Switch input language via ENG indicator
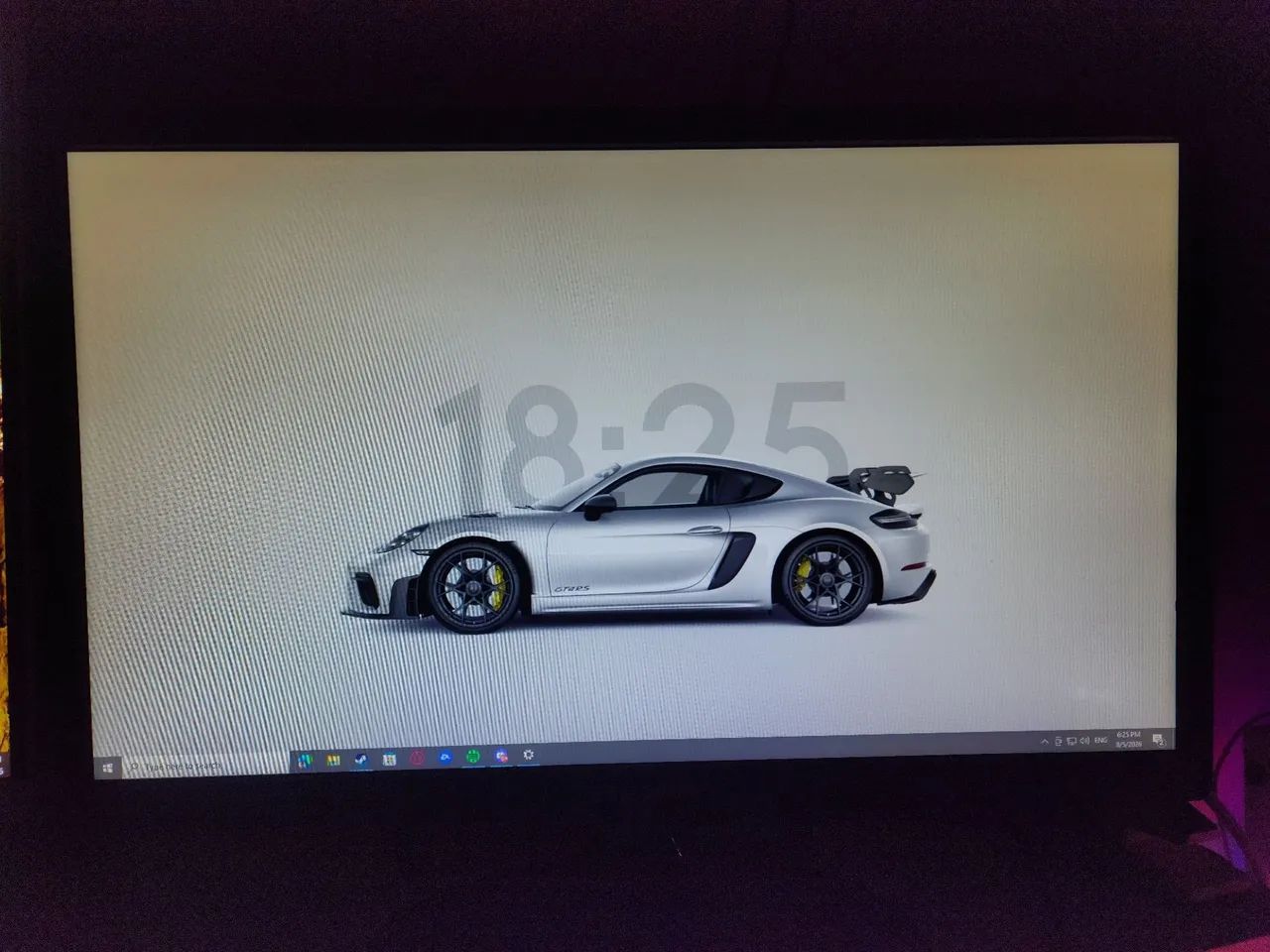Screen dimensions: 1270x952 (1101, 741)
